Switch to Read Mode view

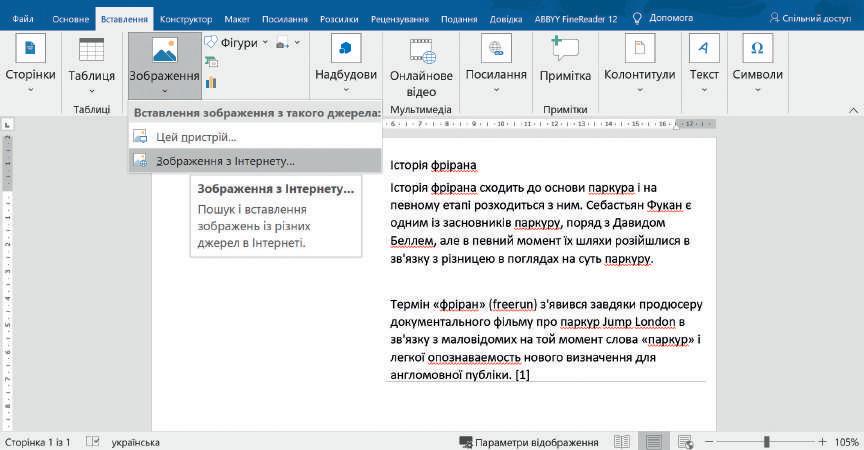[x=622, y=442]
